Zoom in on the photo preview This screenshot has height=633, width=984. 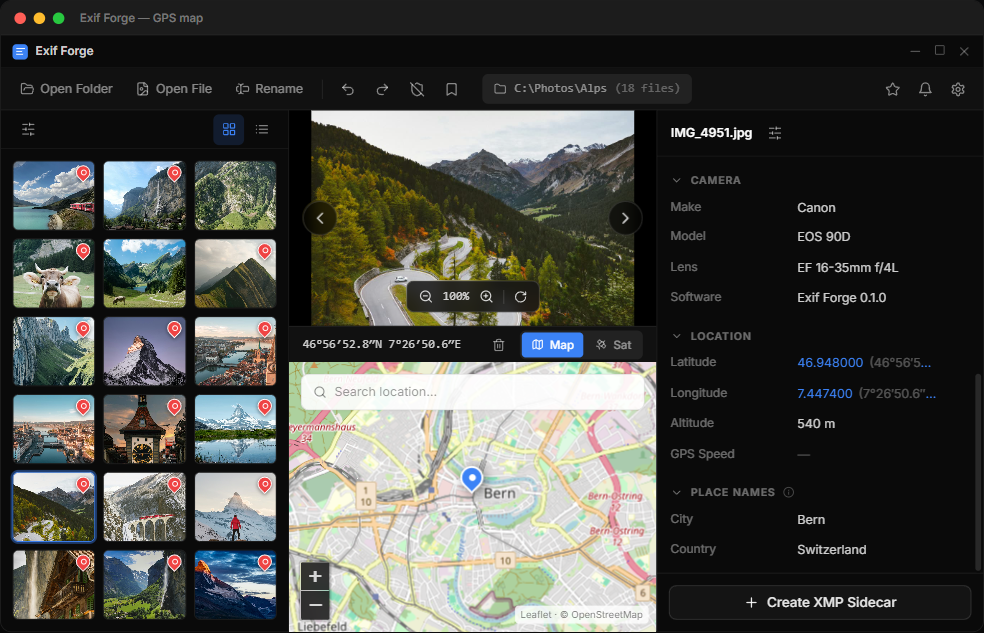click(x=486, y=296)
